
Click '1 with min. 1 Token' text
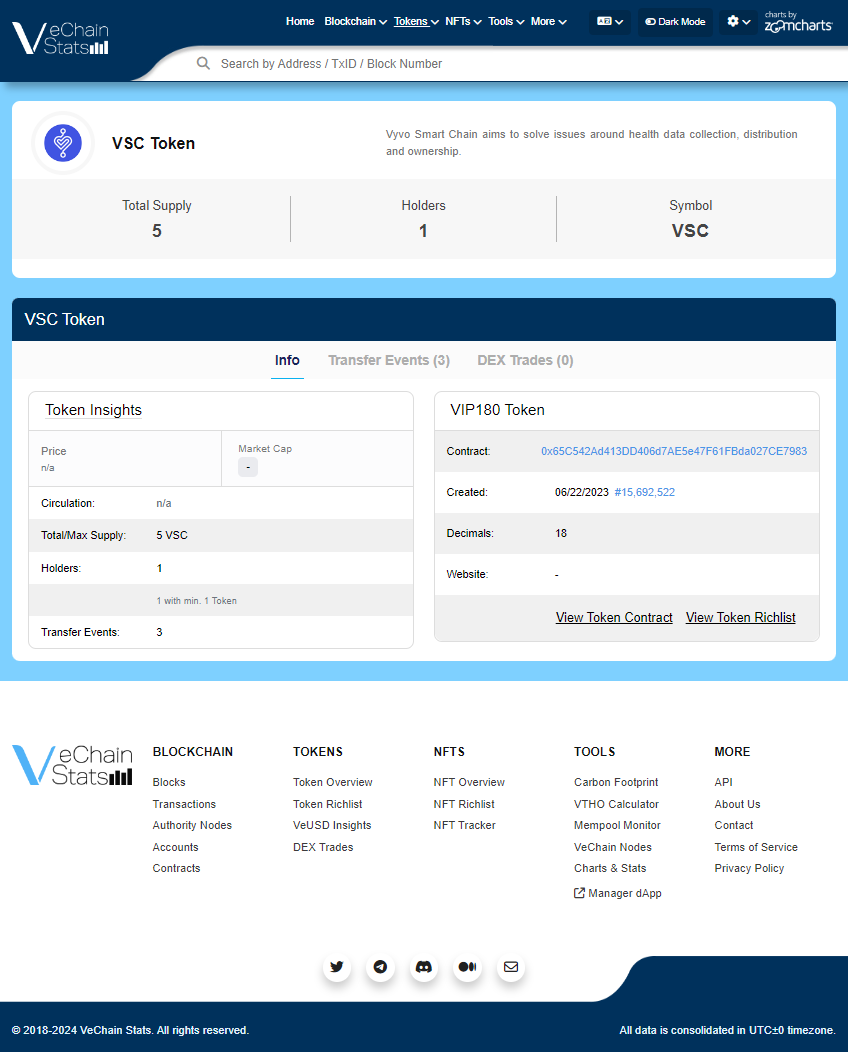coord(197,601)
